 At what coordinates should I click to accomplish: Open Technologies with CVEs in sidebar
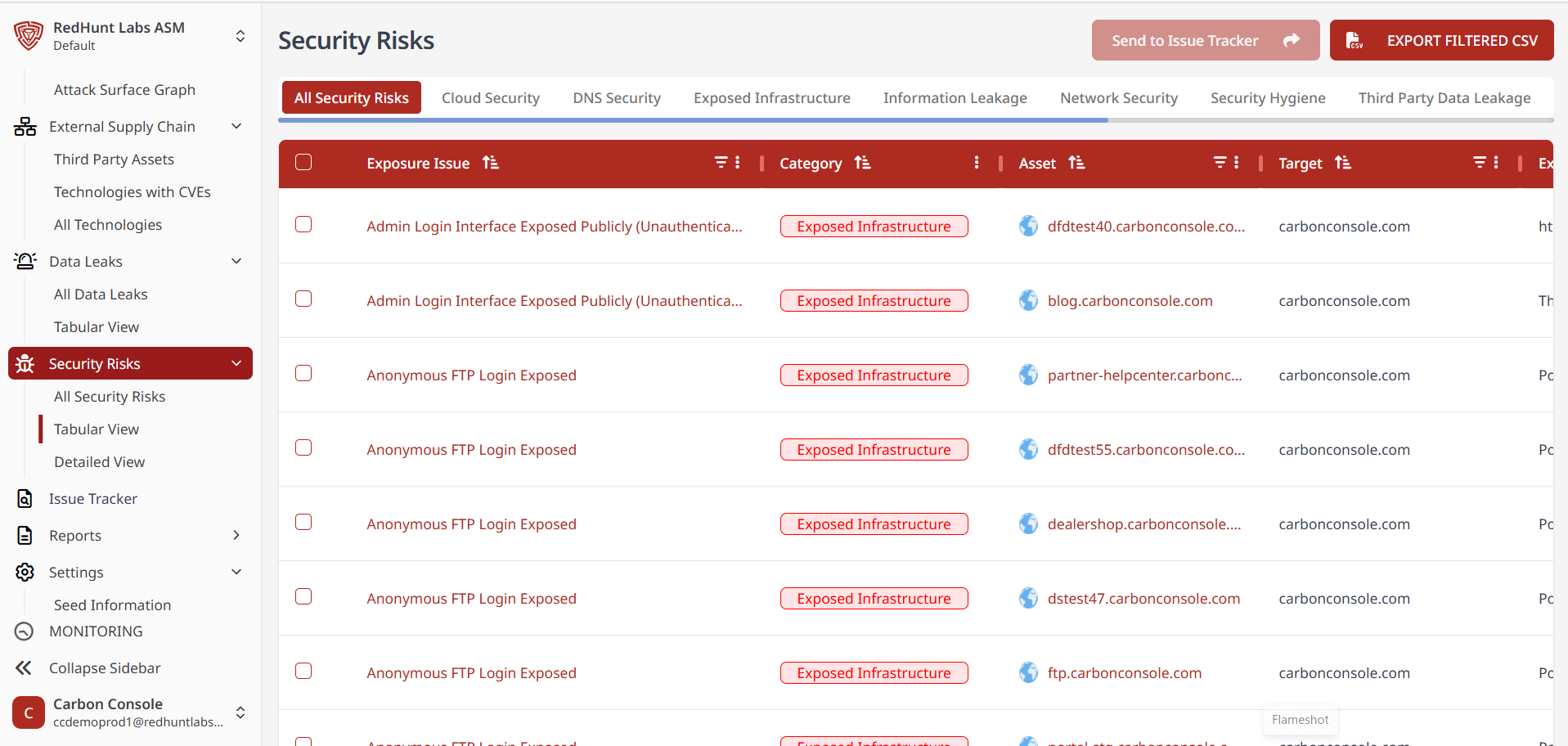tap(133, 192)
